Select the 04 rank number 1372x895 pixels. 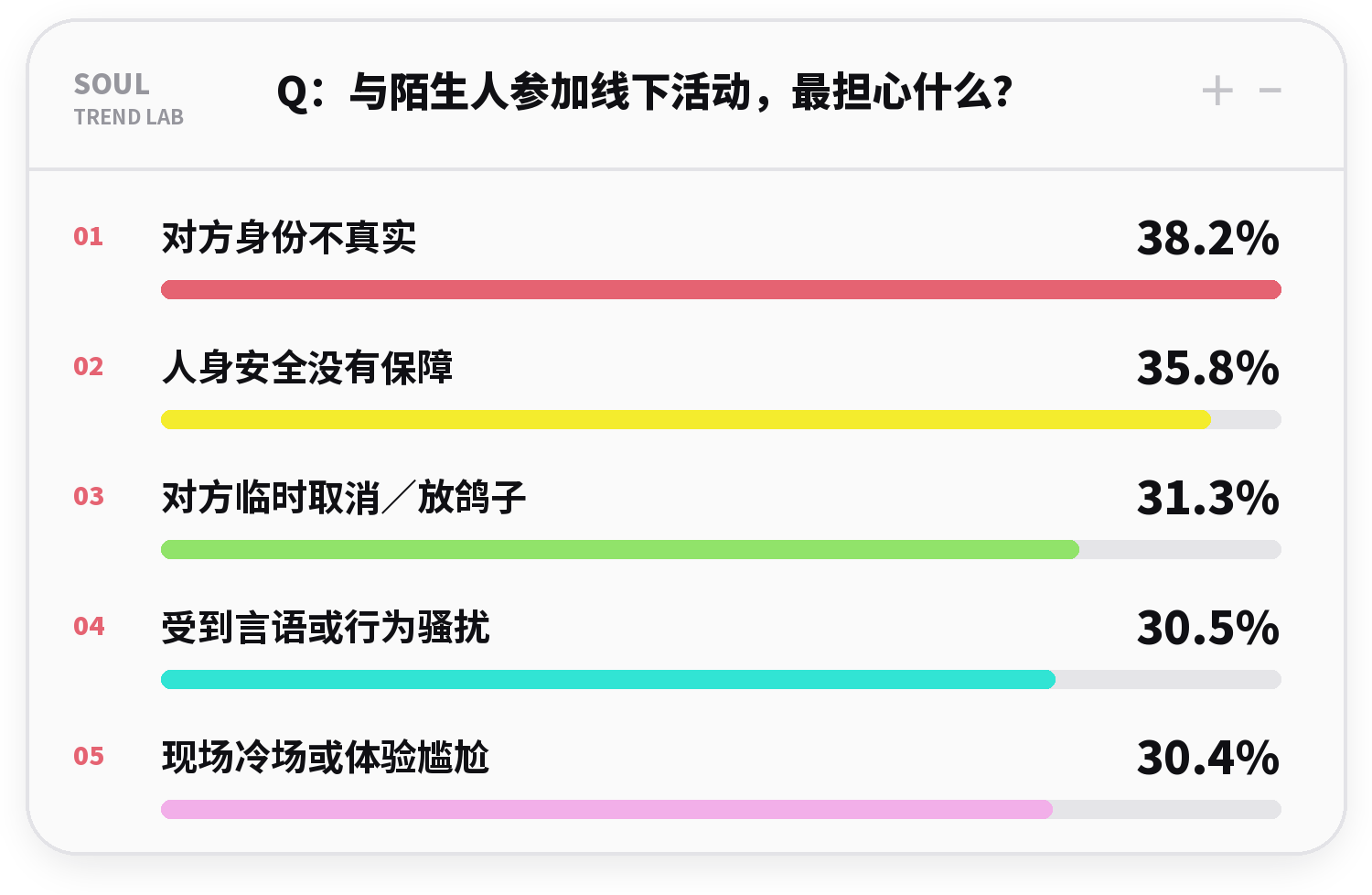coord(89,626)
